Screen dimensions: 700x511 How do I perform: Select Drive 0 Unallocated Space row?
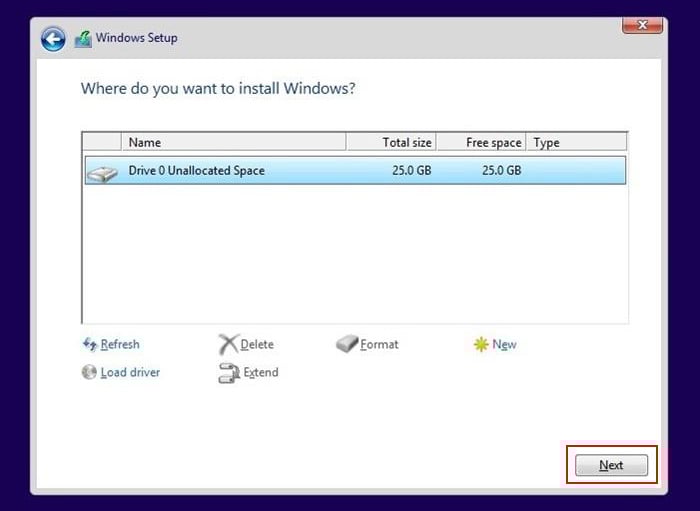tap(355, 170)
